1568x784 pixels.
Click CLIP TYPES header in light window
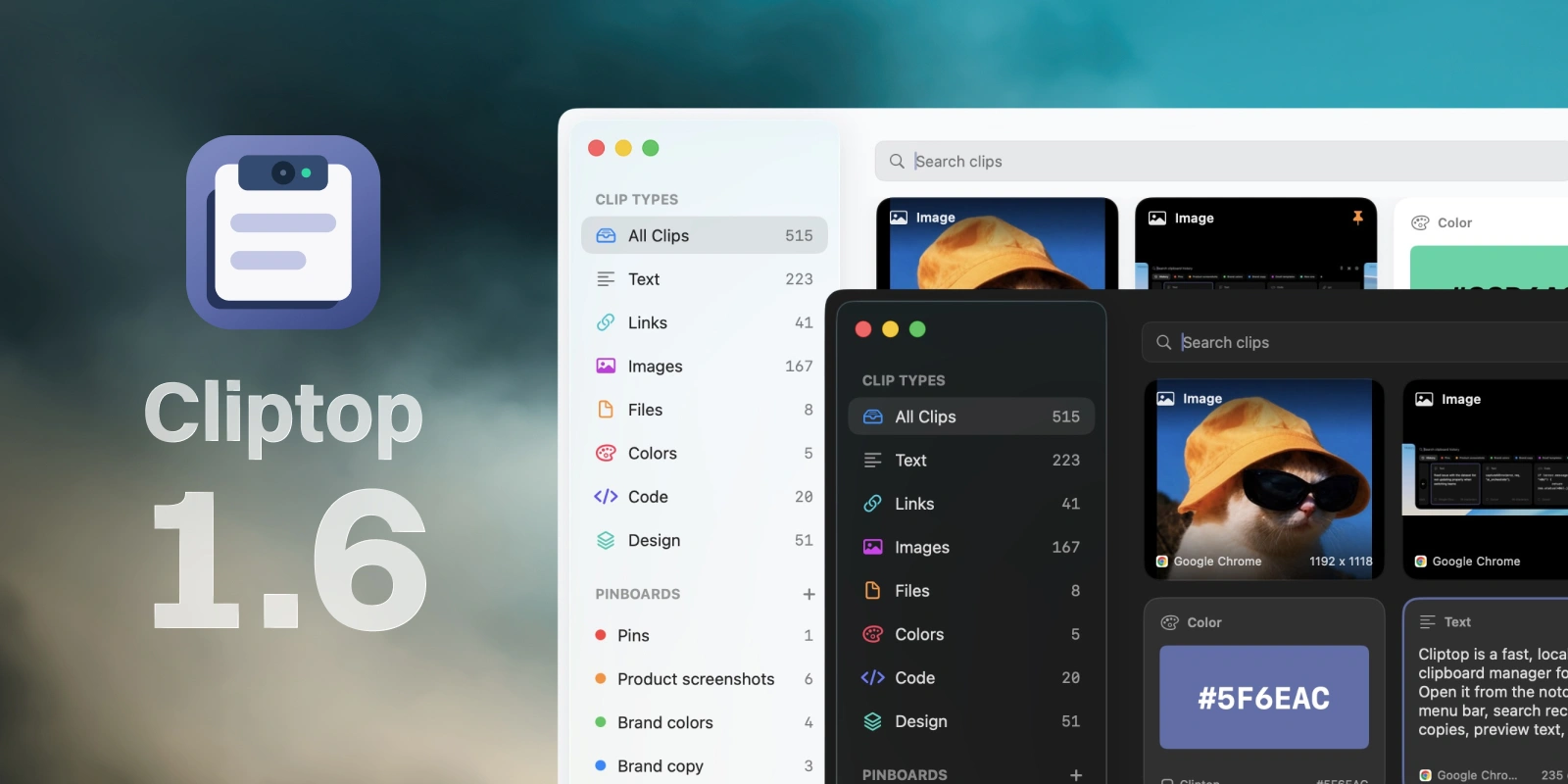click(x=637, y=199)
